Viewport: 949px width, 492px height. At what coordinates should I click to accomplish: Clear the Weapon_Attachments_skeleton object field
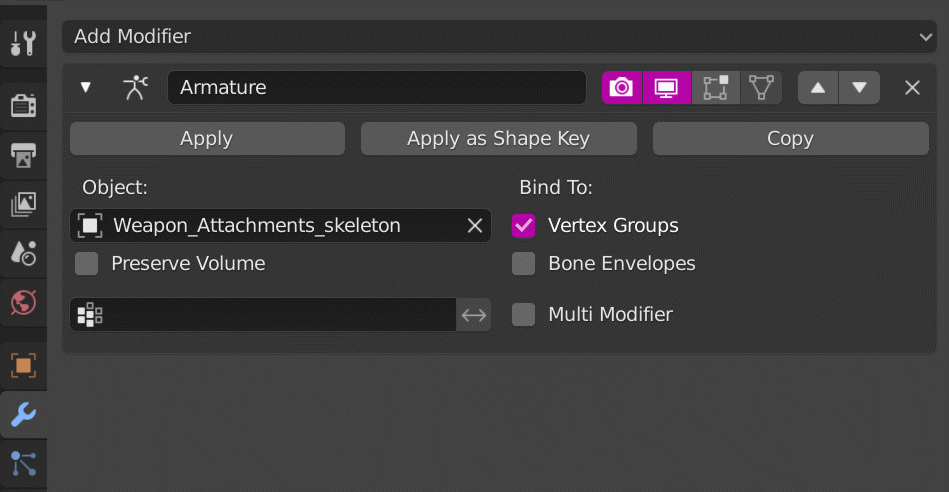[x=475, y=226]
